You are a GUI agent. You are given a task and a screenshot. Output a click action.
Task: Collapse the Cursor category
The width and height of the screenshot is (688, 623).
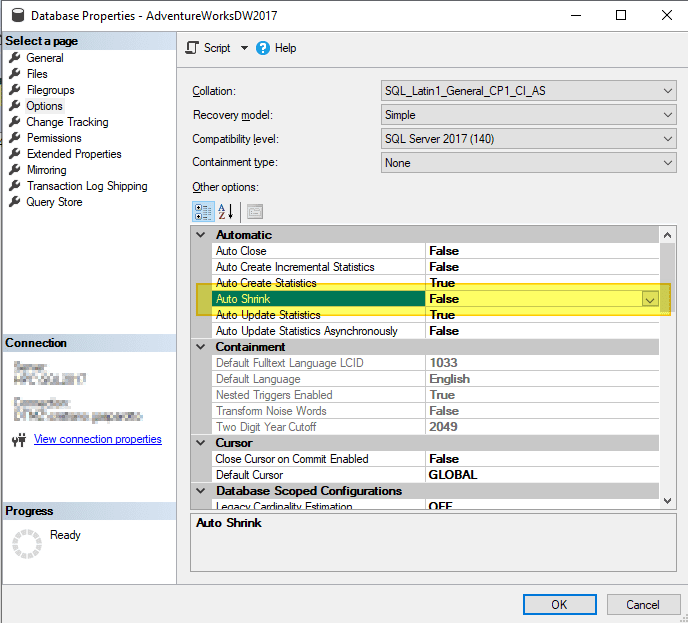[x=201, y=443]
